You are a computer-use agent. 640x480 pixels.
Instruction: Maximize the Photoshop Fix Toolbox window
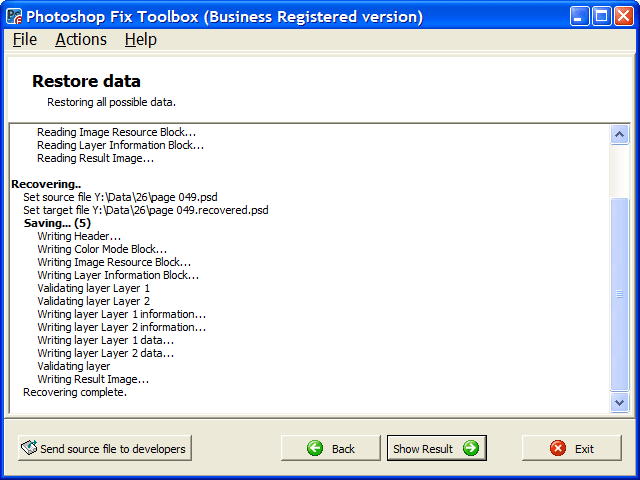602,17
